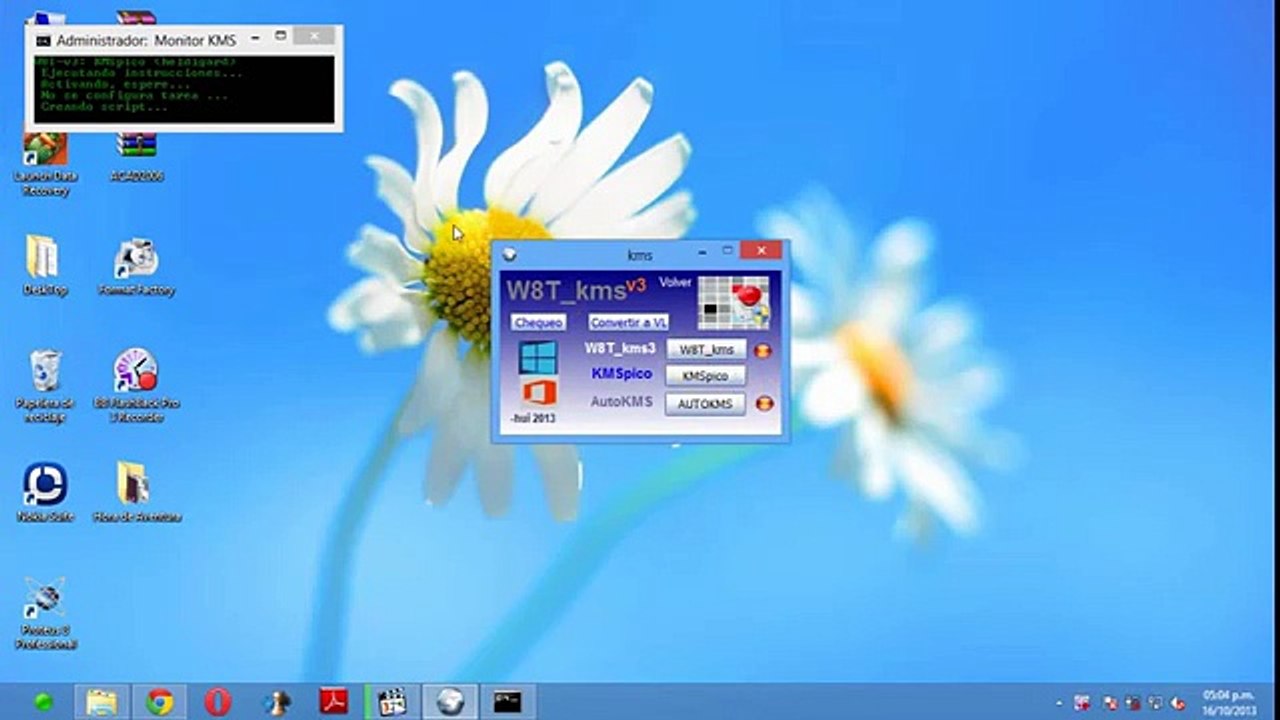Select the Desktop folder icon
This screenshot has width=1280, height=720.
click(44, 266)
